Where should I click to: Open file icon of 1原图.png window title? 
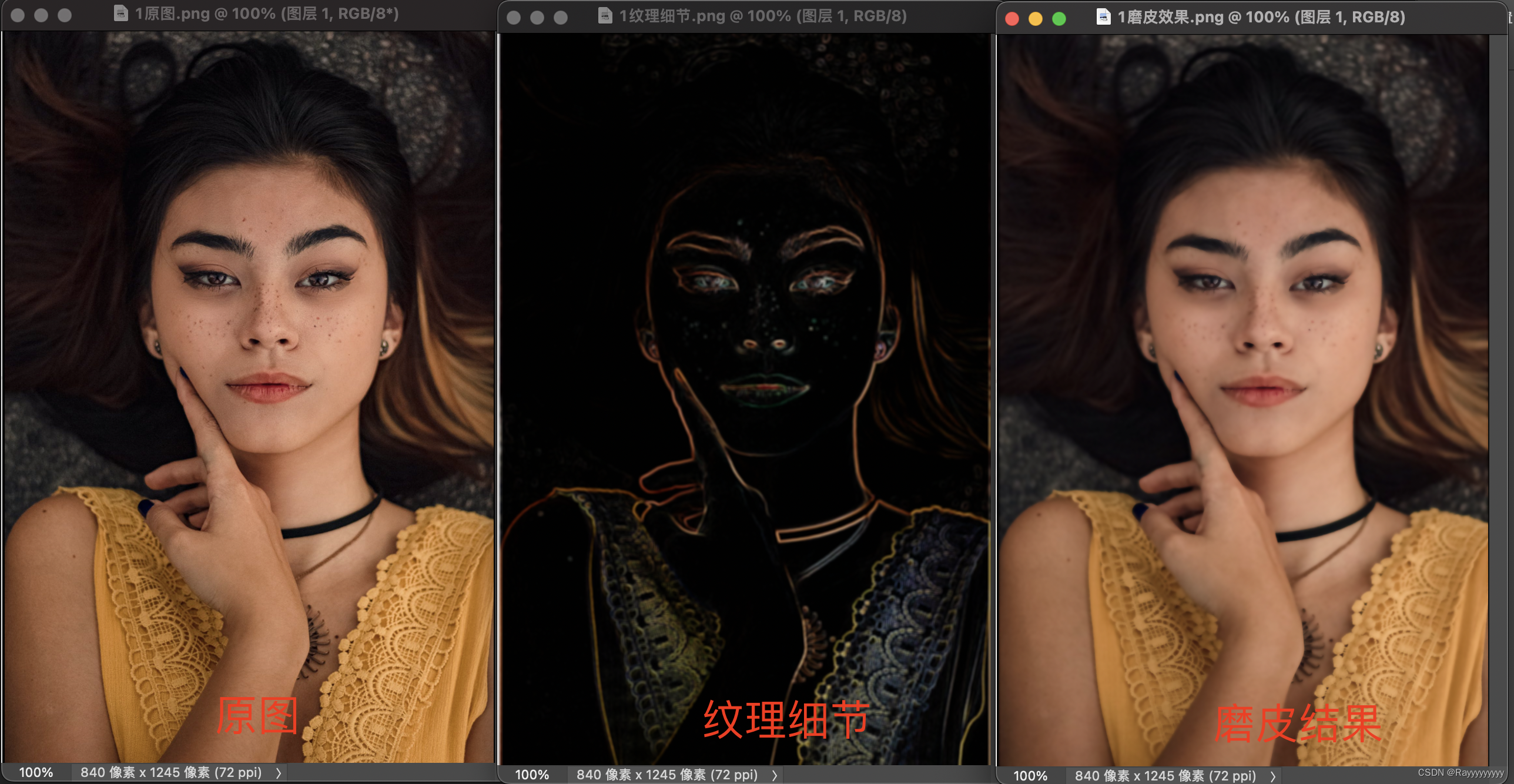(120, 13)
